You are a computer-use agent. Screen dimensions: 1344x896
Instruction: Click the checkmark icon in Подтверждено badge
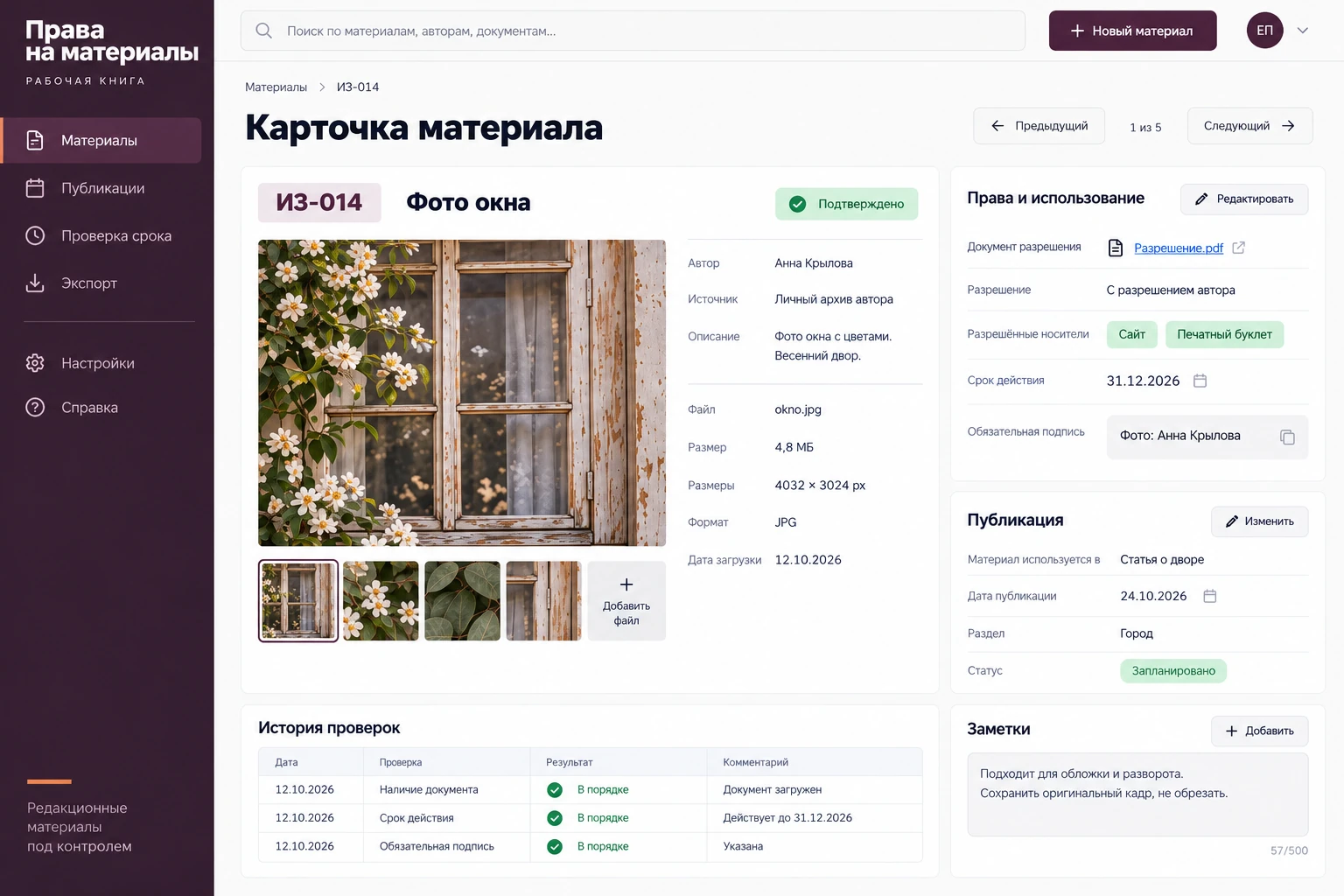pos(798,204)
